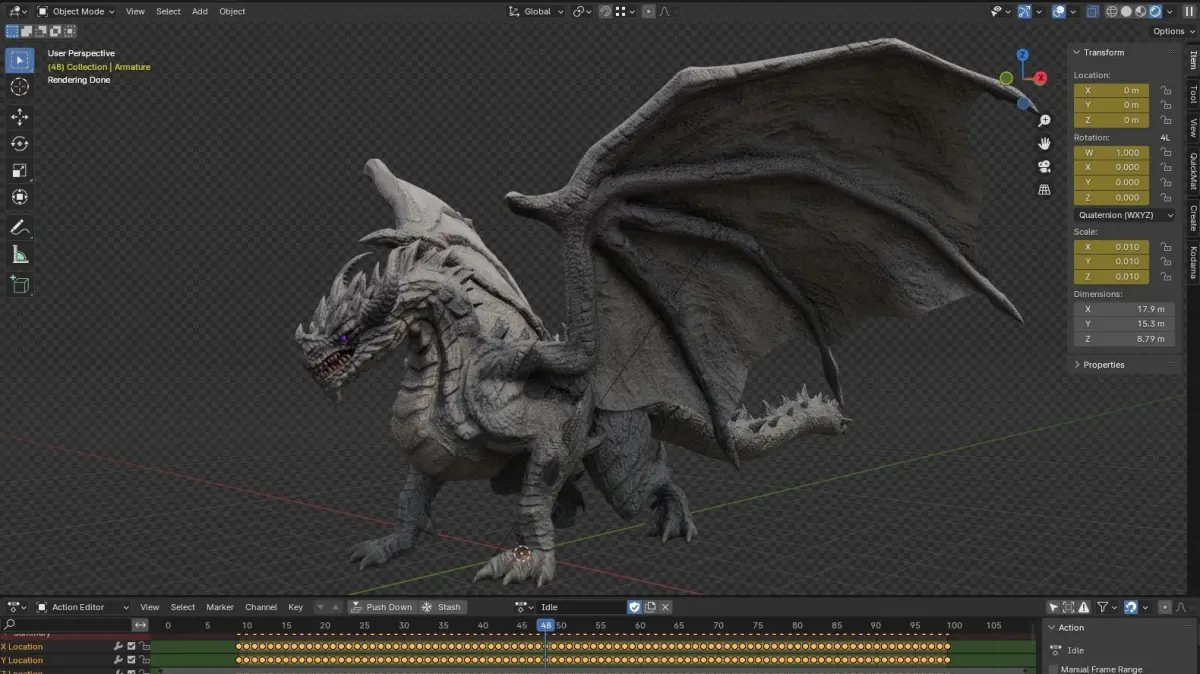Toggle camera view icon
This screenshot has height=674, width=1200.
coord(1044,166)
